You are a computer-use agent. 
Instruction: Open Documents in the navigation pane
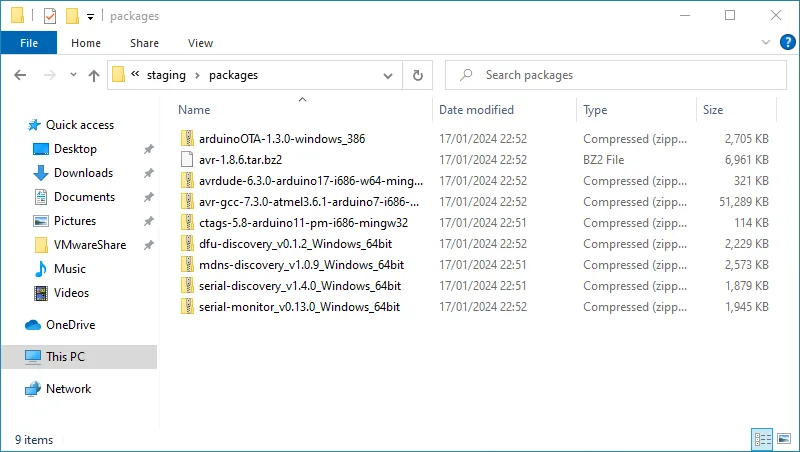(x=84, y=197)
